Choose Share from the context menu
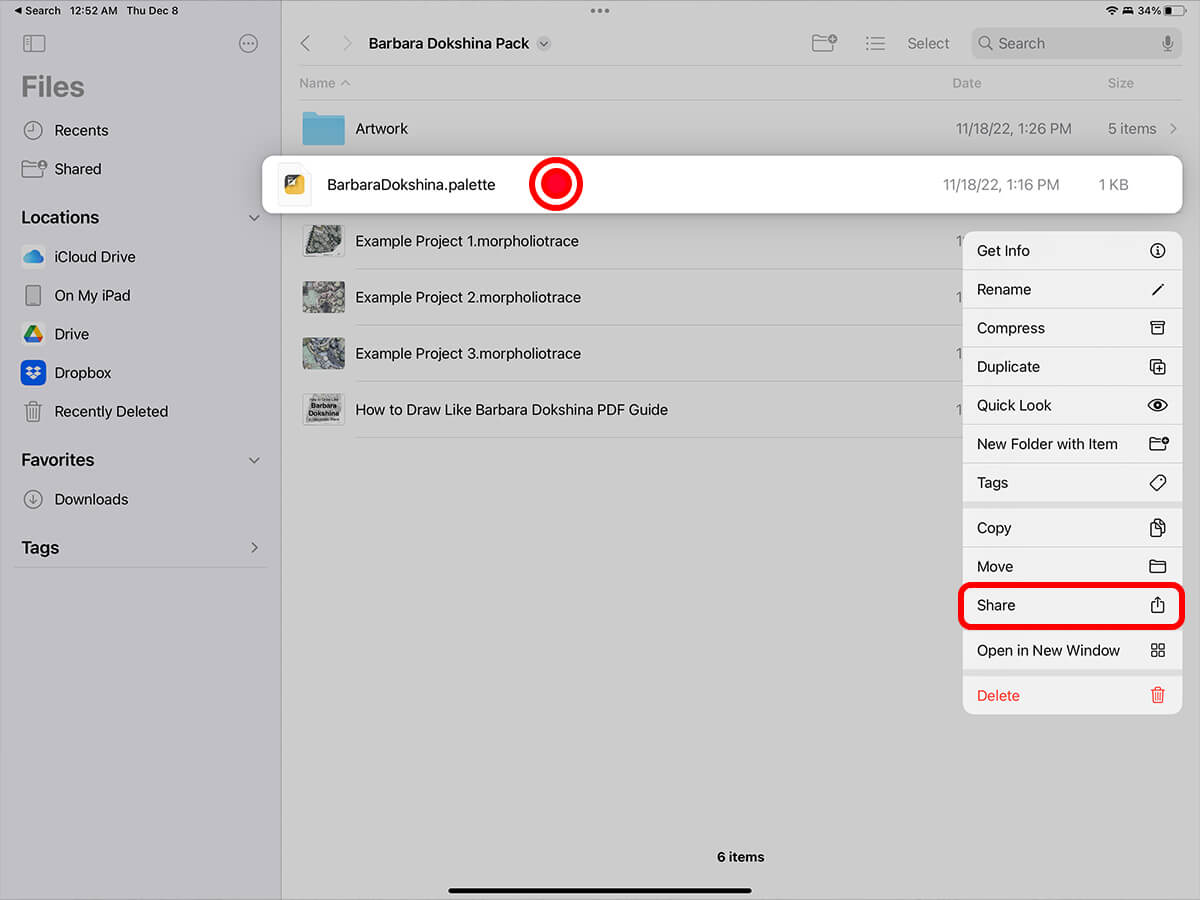The image size is (1200, 900). pos(1071,606)
